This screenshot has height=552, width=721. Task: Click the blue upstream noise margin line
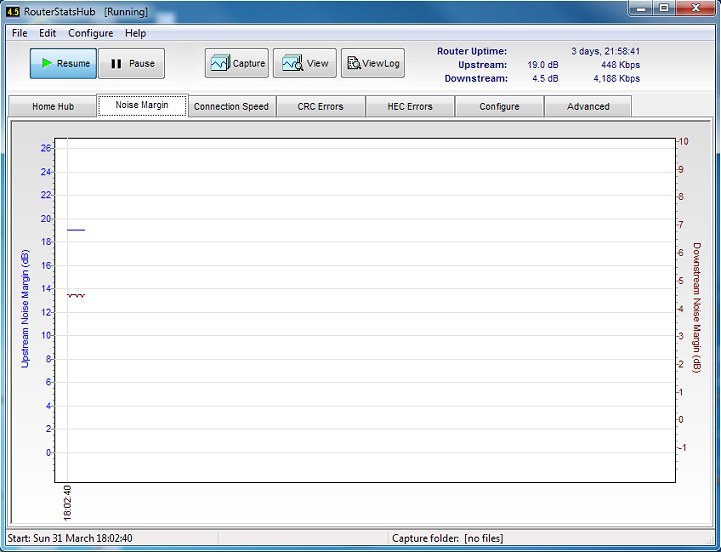pos(76,230)
